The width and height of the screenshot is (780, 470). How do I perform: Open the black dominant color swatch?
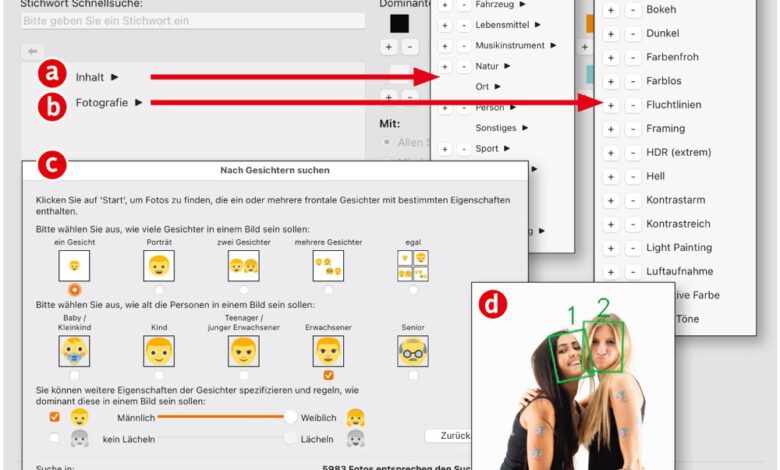point(399,23)
